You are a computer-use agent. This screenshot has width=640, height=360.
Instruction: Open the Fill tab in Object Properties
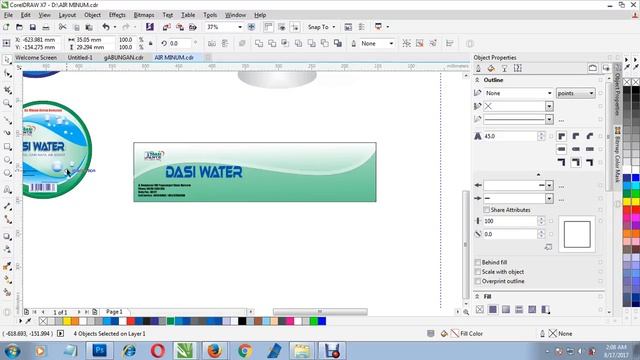click(x=491, y=68)
